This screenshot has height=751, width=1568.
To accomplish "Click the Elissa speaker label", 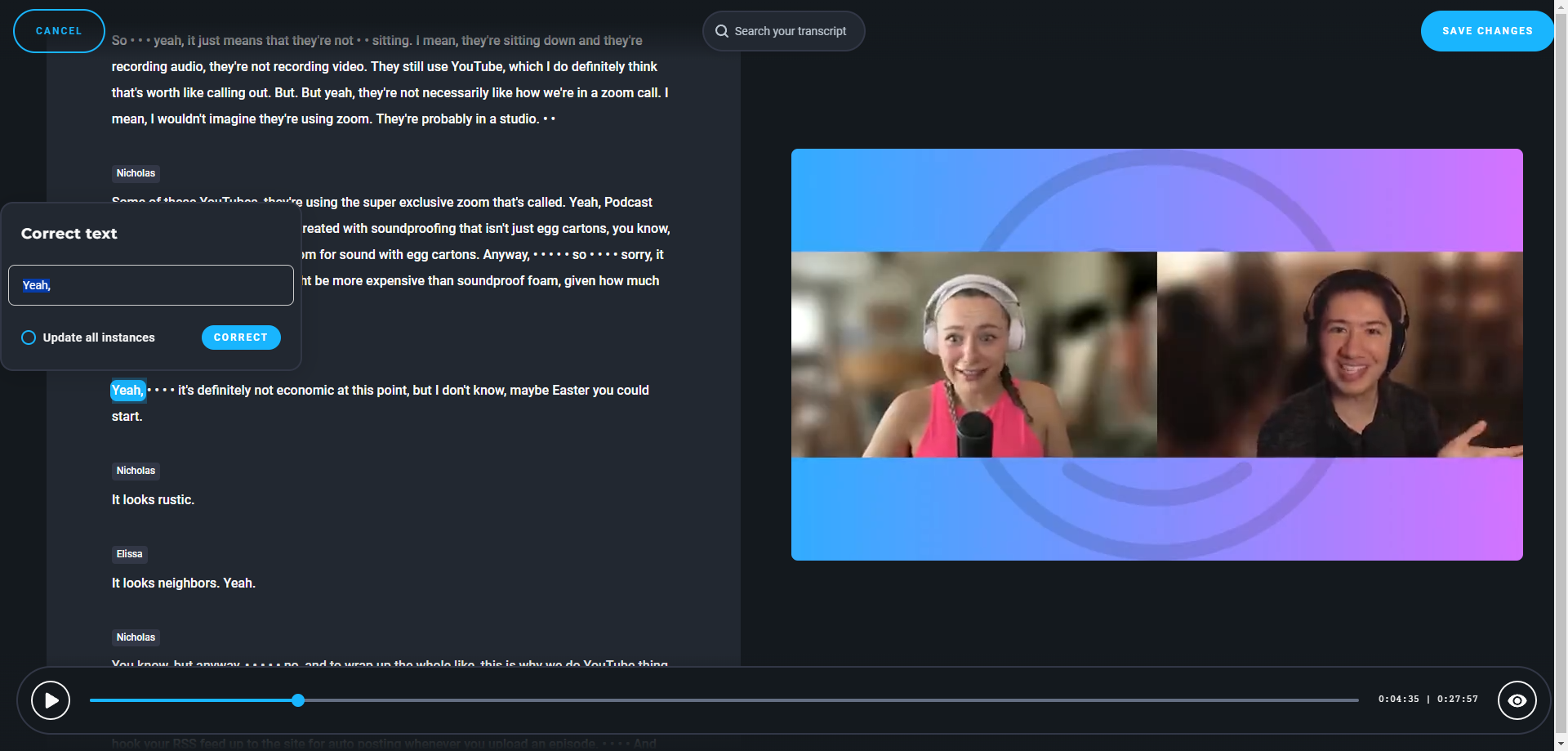I will coord(129,554).
